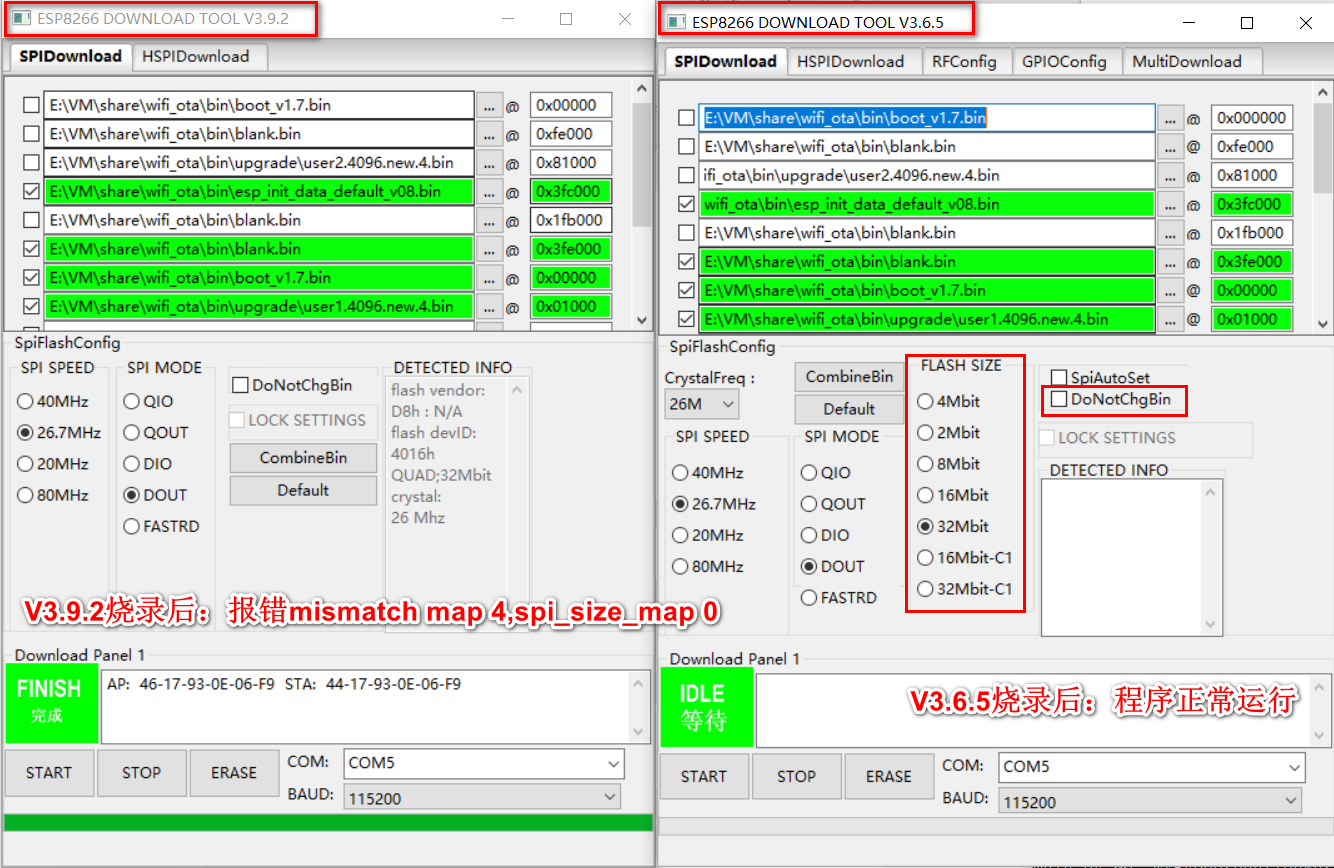Browse file for esp_init_data_default_v08.bin row in V3.9.2

click(x=489, y=192)
